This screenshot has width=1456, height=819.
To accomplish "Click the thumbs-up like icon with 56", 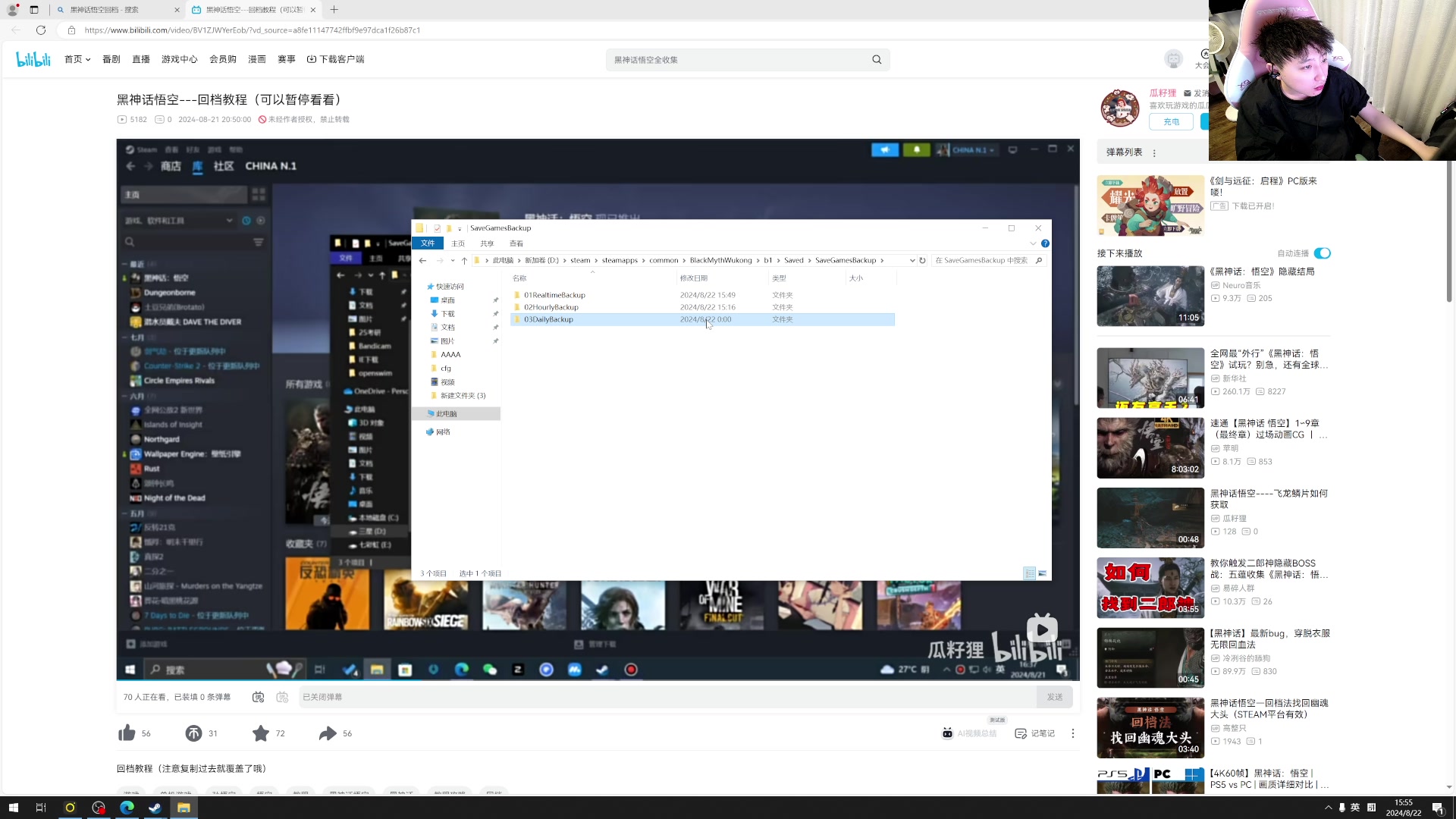I will click(x=127, y=733).
